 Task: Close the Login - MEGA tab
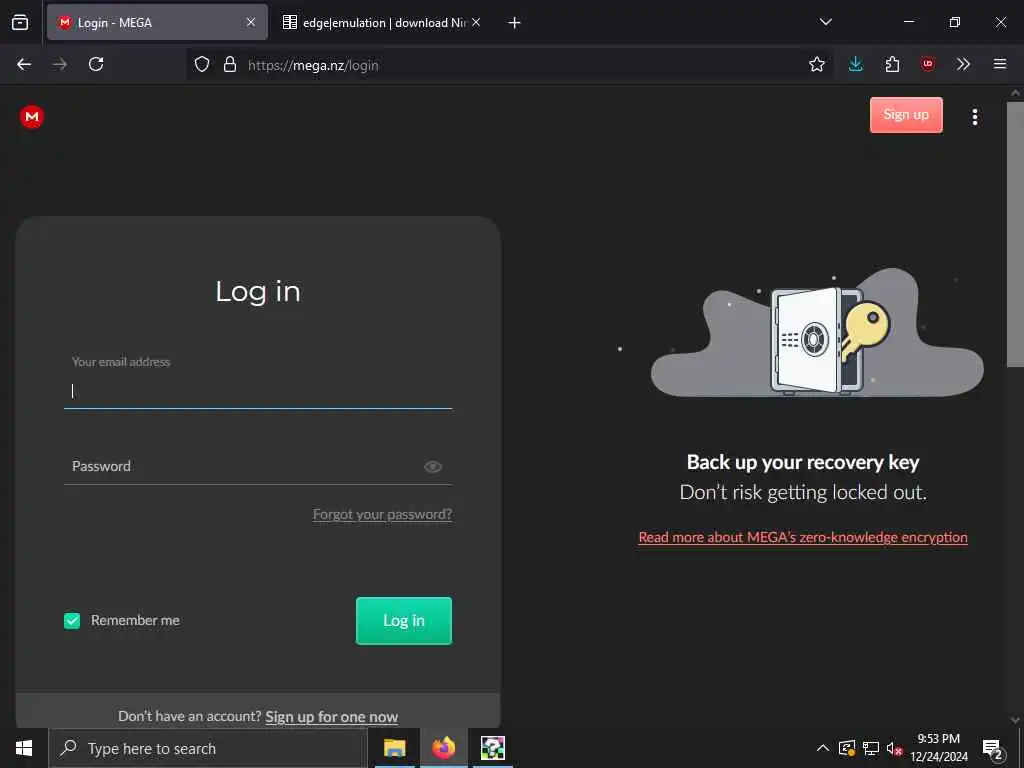[251, 22]
